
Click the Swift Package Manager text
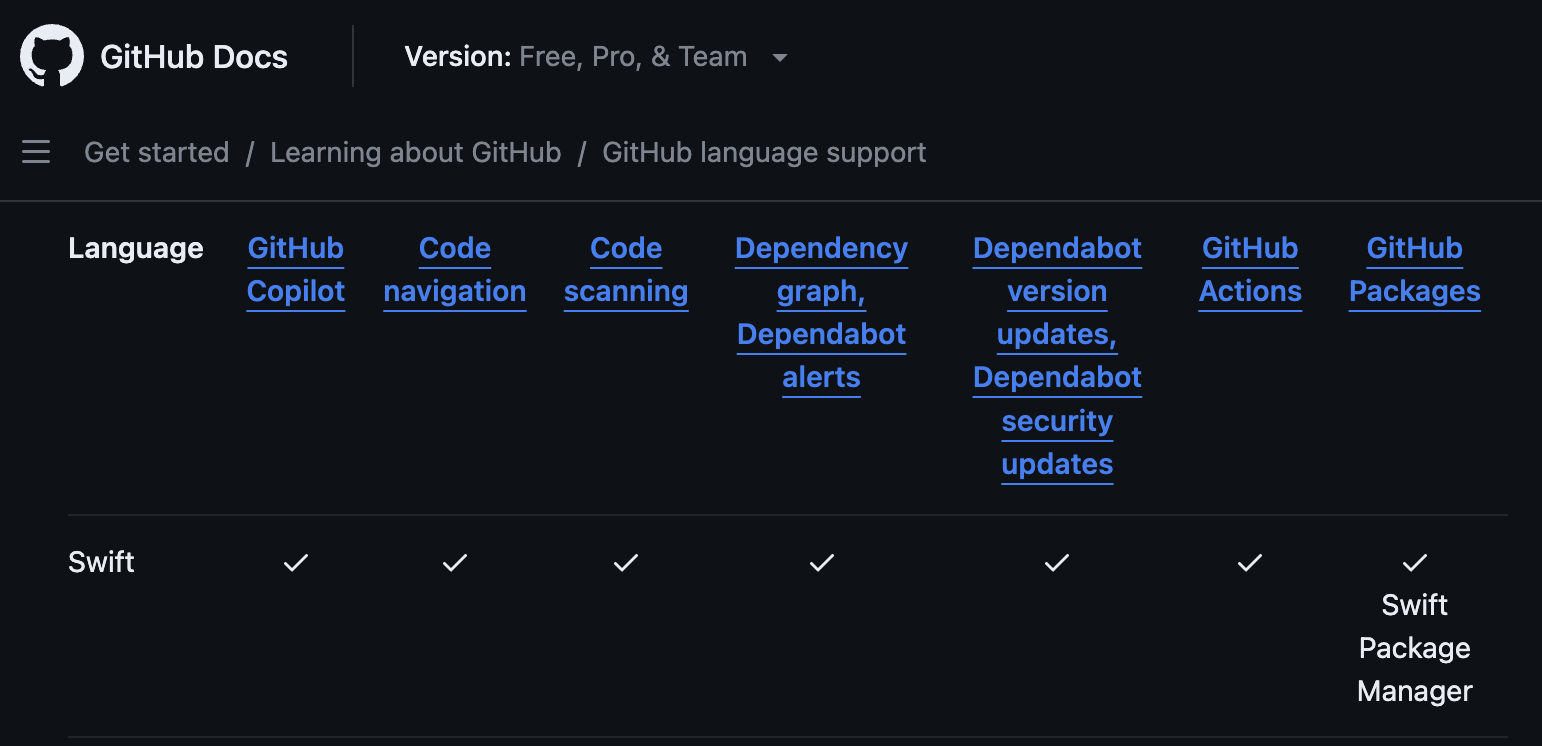click(x=1415, y=648)
